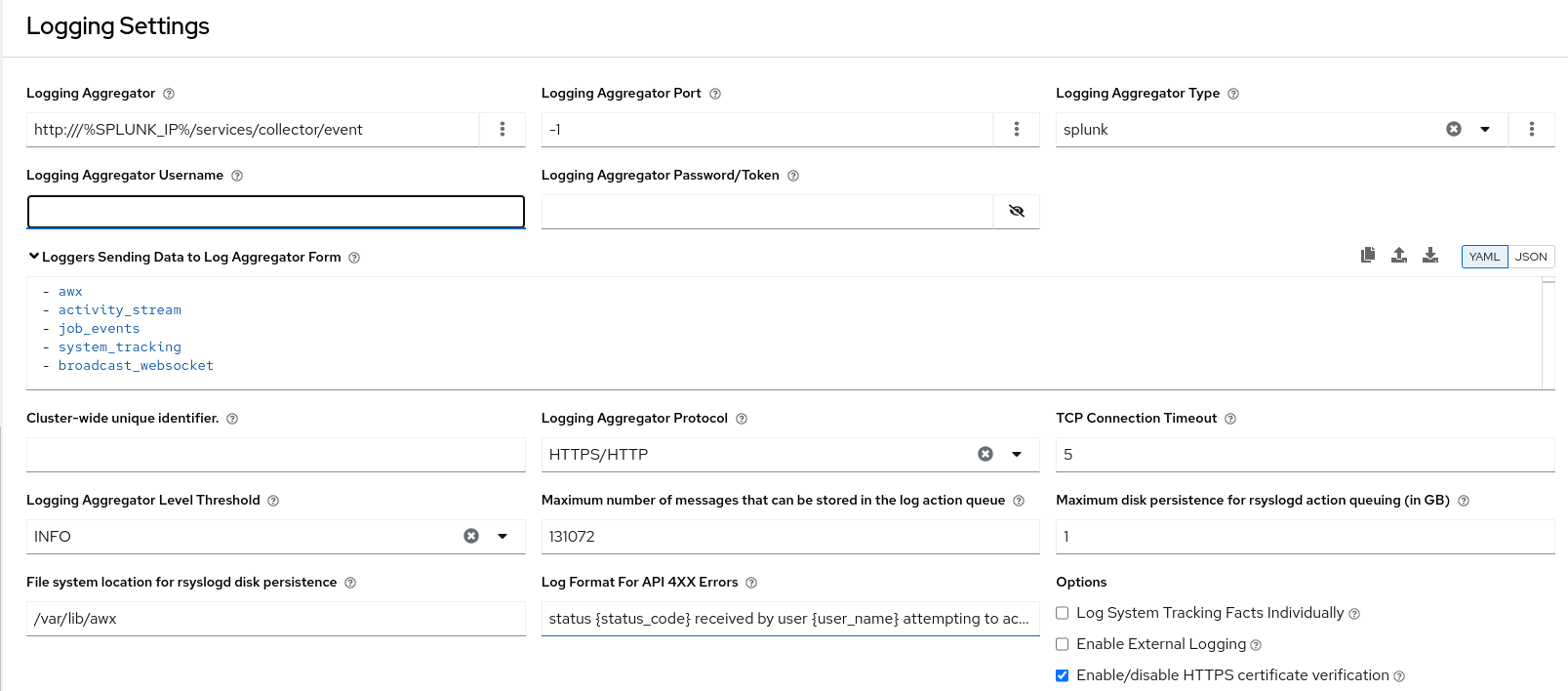Open the Level Threshold dropdown showing INFO
This screenshot has height=691, width=1568.
pyautogui.click(x=503, y=536)
